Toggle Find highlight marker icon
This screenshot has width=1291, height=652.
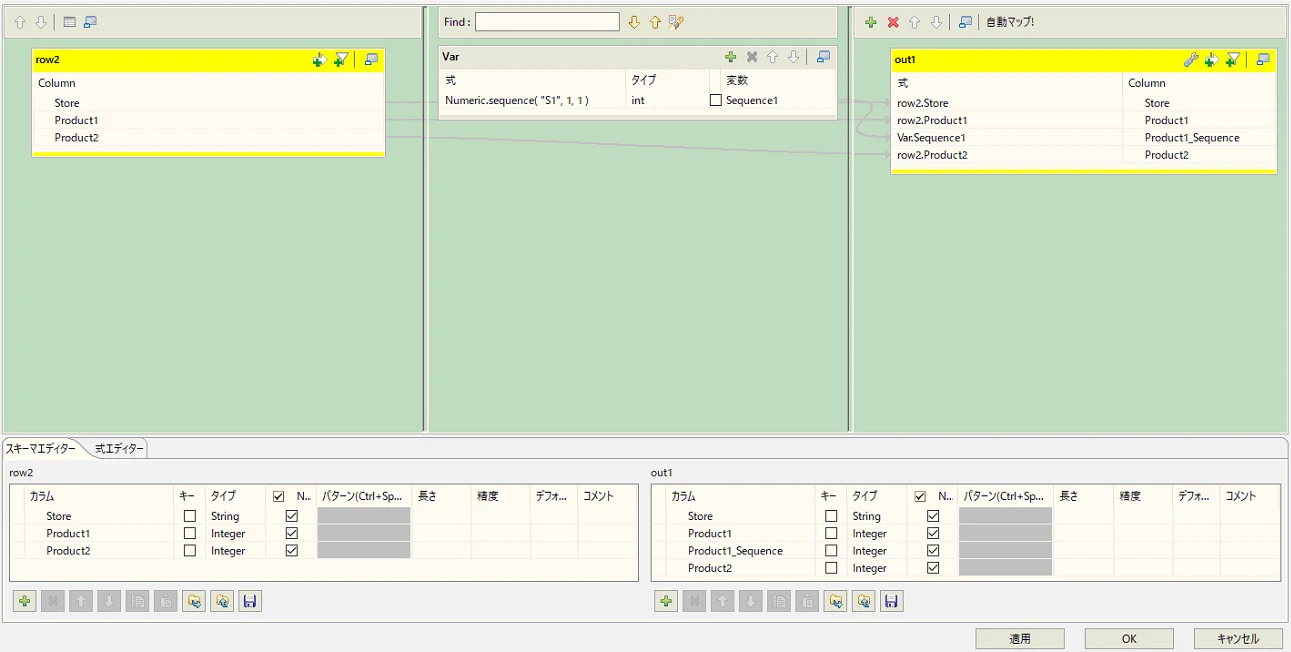coord(676,22)
